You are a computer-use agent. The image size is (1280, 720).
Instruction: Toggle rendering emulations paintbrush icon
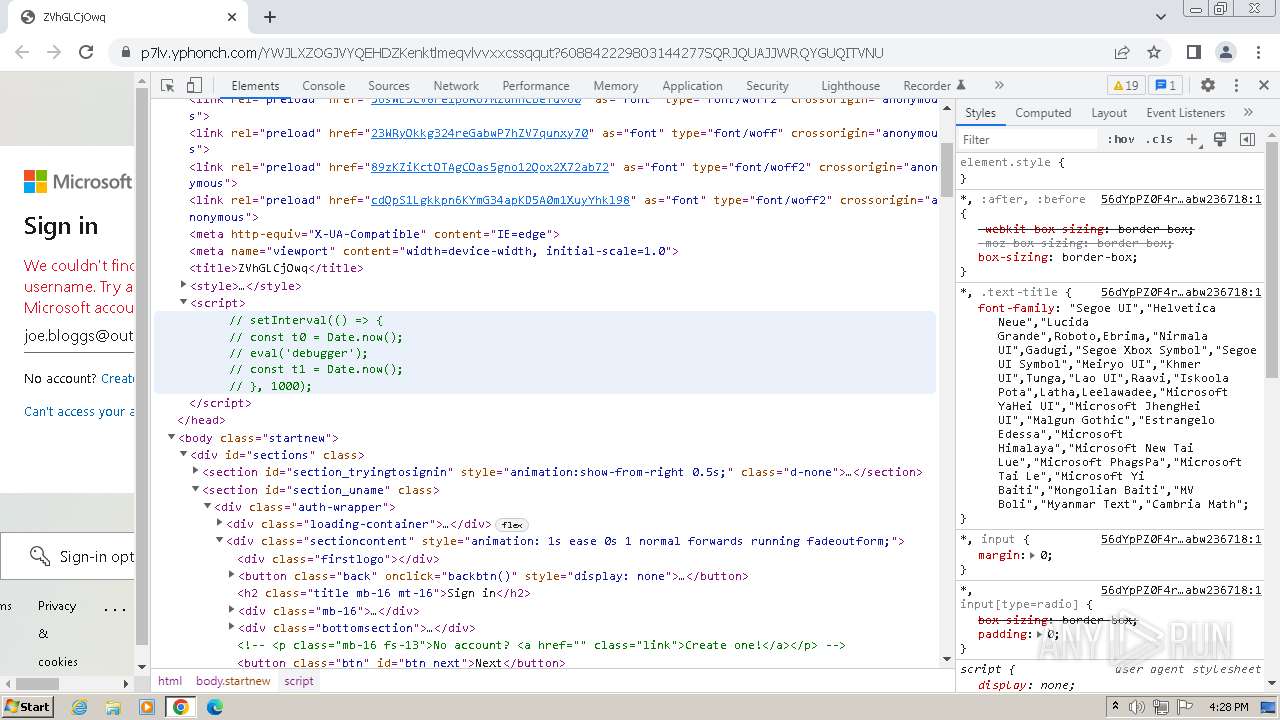point(1220,140)
